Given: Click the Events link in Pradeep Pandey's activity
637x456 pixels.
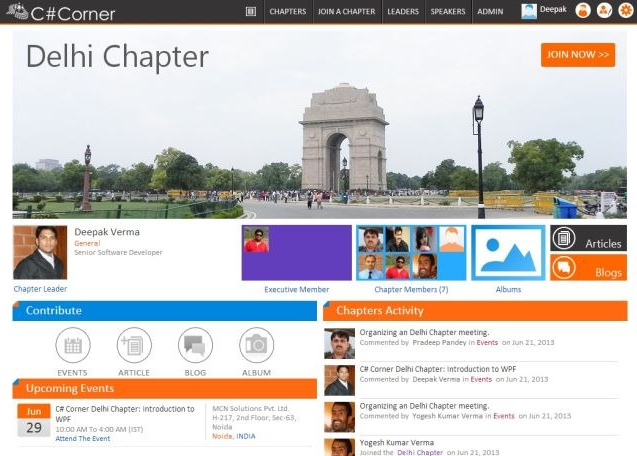Looking at the screenshot, I should point(487,342).
